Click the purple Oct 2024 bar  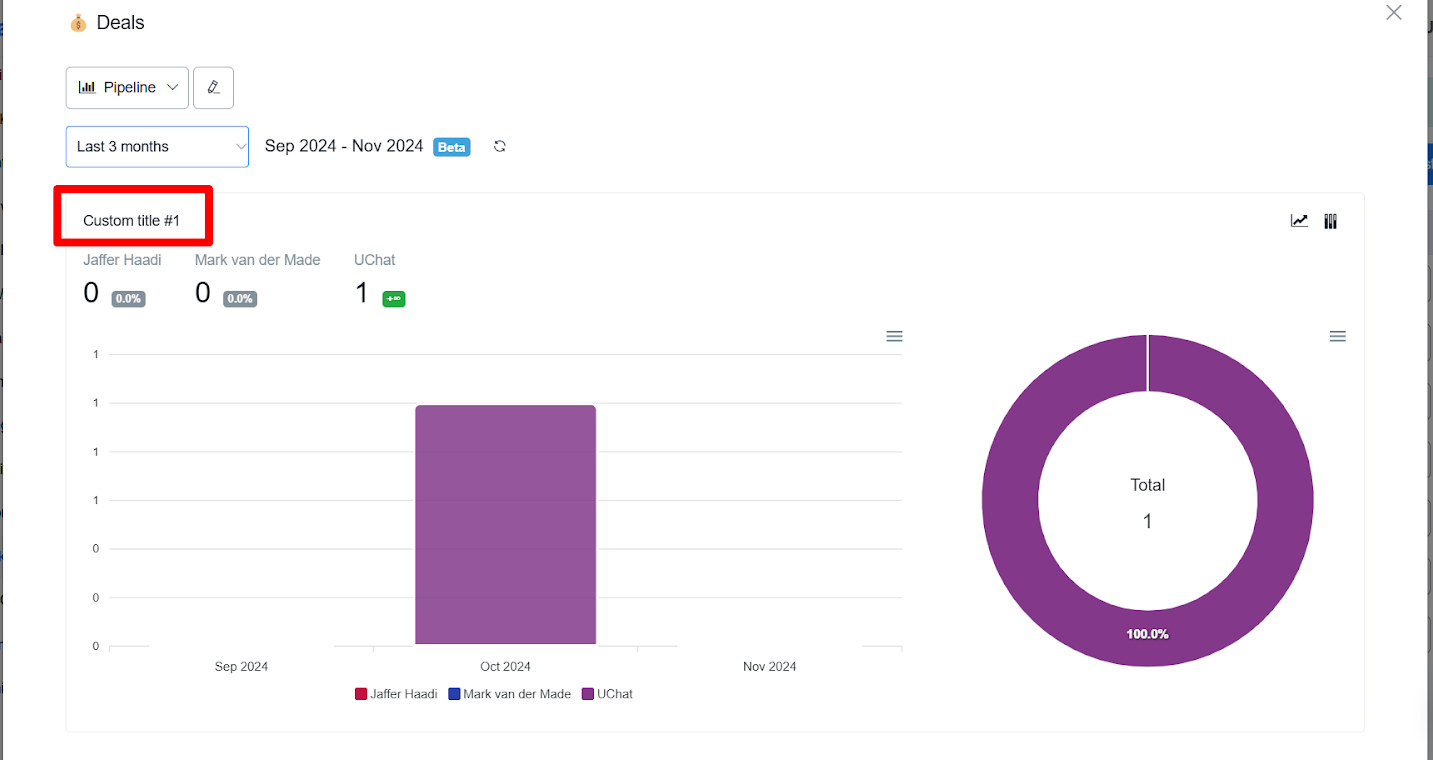(x=506, y=525)
